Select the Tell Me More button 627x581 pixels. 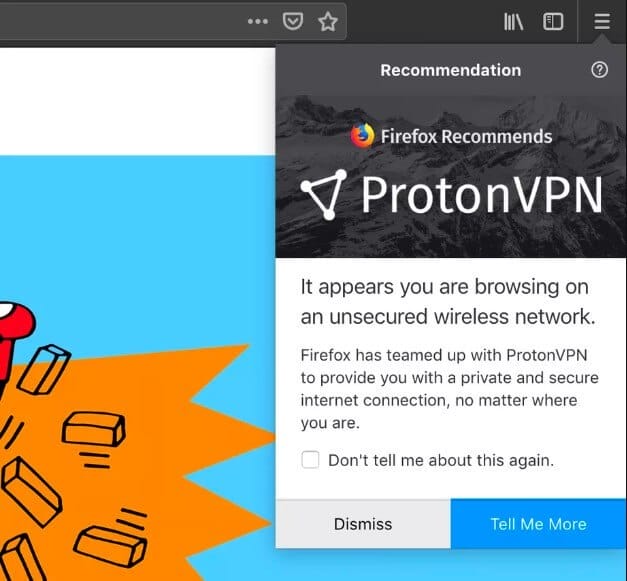tap(538, 524)
